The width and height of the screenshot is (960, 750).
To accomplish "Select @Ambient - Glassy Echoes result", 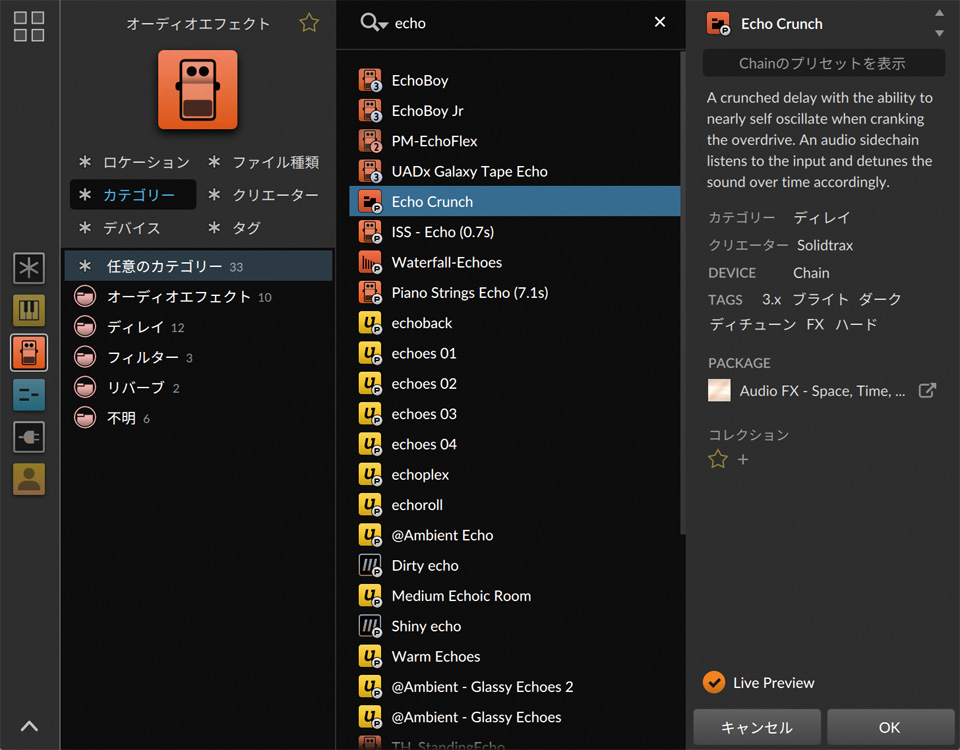I will point(514,717).
